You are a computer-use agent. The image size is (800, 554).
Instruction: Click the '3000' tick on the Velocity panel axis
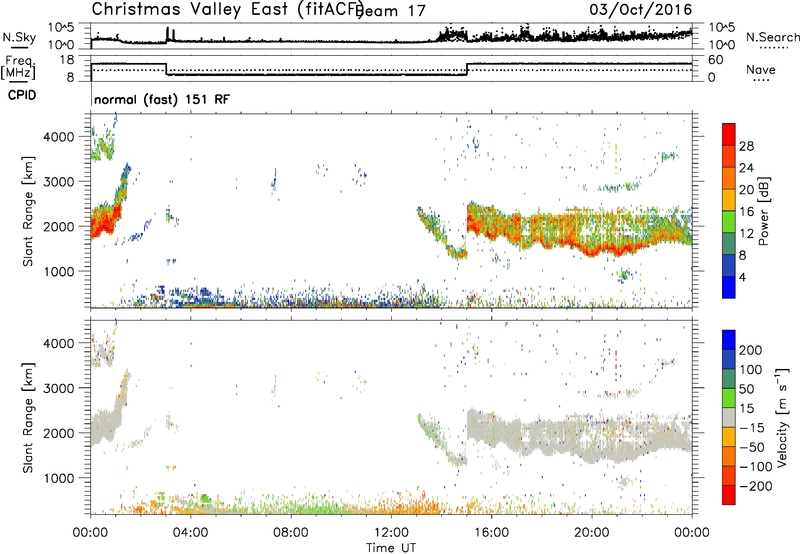(x=59, y=388)
